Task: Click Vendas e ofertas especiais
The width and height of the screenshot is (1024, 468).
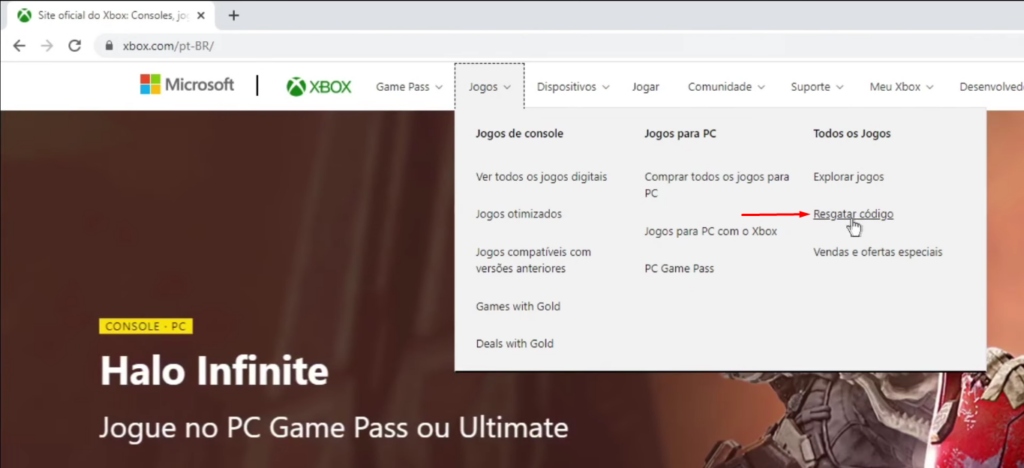Action: click(877, 252)
